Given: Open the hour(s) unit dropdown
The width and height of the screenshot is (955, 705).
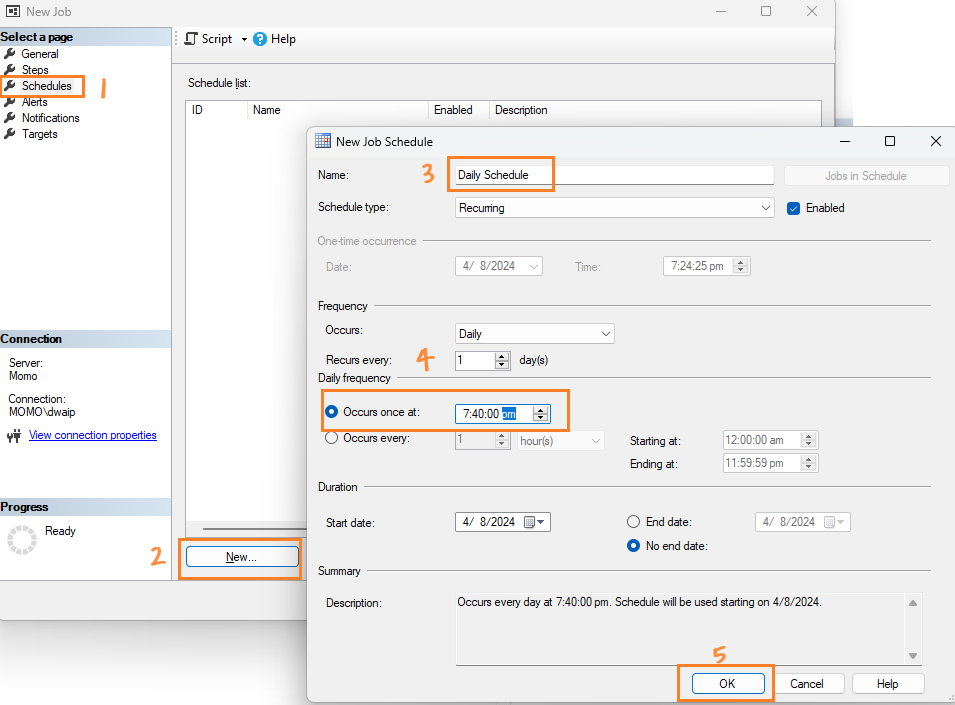Looking at the screenshot, I should [561, 441].
